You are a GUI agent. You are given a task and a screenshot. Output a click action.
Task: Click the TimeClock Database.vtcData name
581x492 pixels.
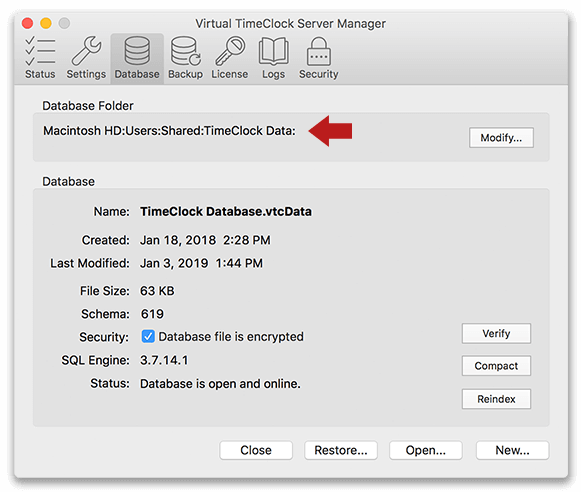click(x=226, y=212)
